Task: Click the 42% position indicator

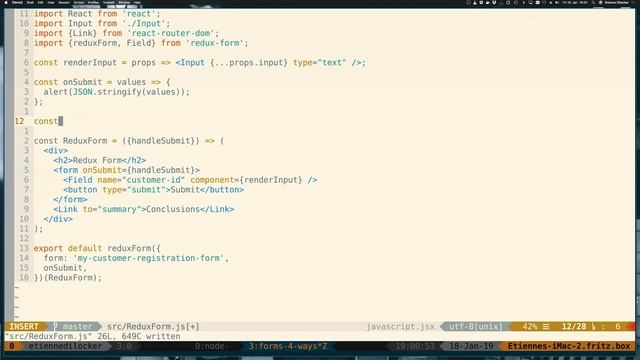Action: (530, 327)
